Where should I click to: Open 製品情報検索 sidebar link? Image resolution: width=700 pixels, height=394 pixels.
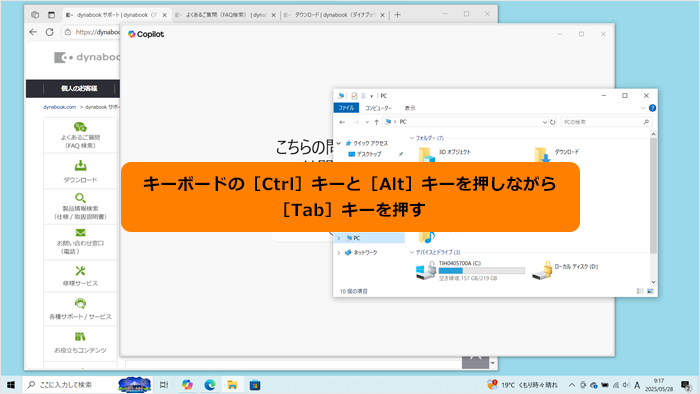[x=80, y=207]
